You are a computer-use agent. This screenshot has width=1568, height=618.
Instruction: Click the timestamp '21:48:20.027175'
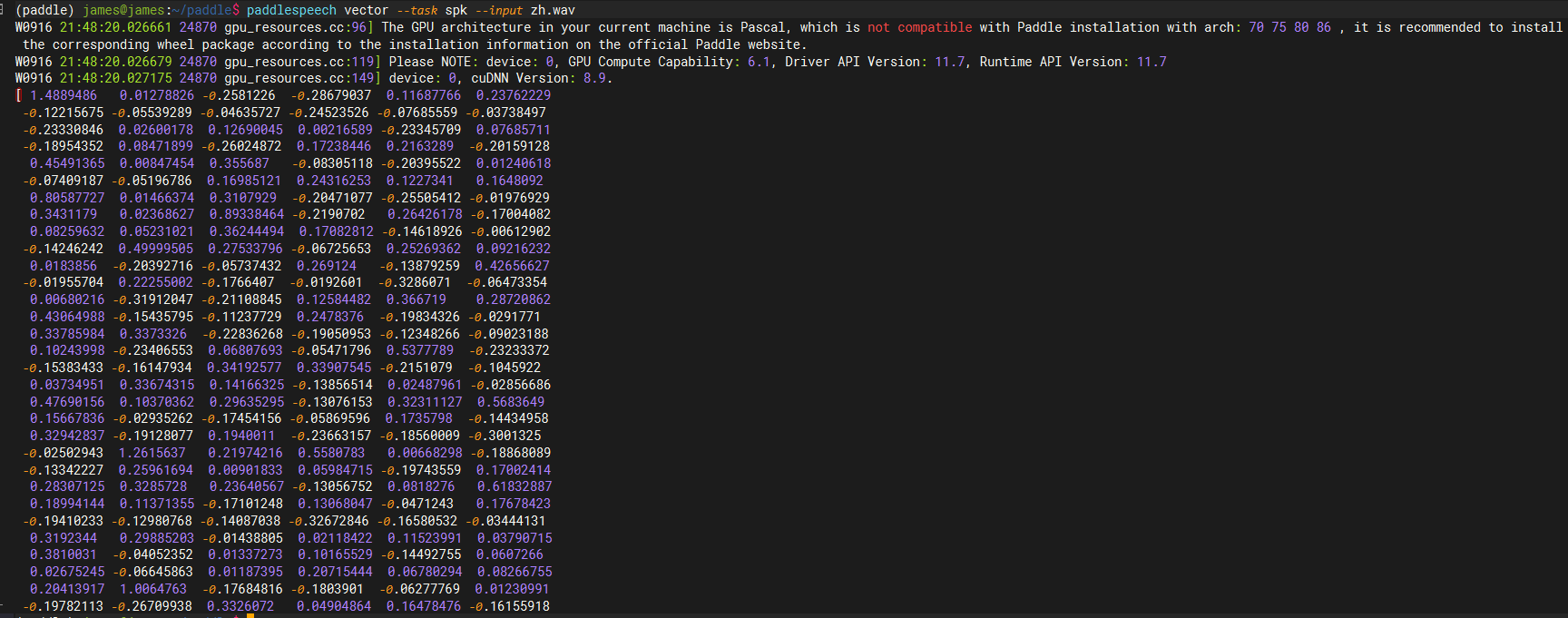click(115, 78)
